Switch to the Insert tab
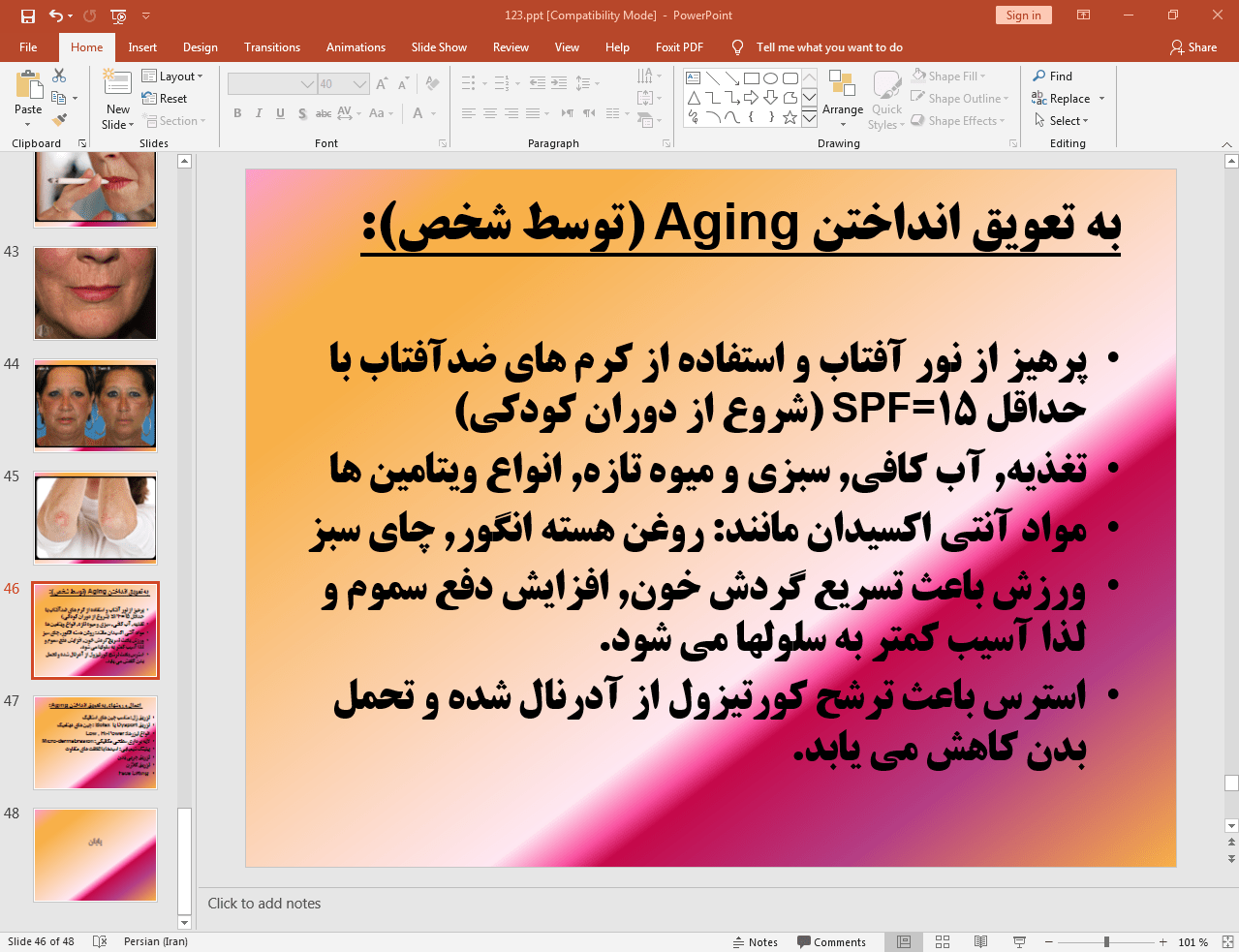 142,47
